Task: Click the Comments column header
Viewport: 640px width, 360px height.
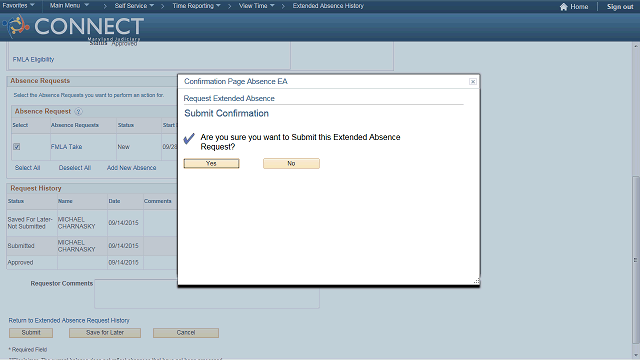Action: pyautogui.click(x=158, y=201)
